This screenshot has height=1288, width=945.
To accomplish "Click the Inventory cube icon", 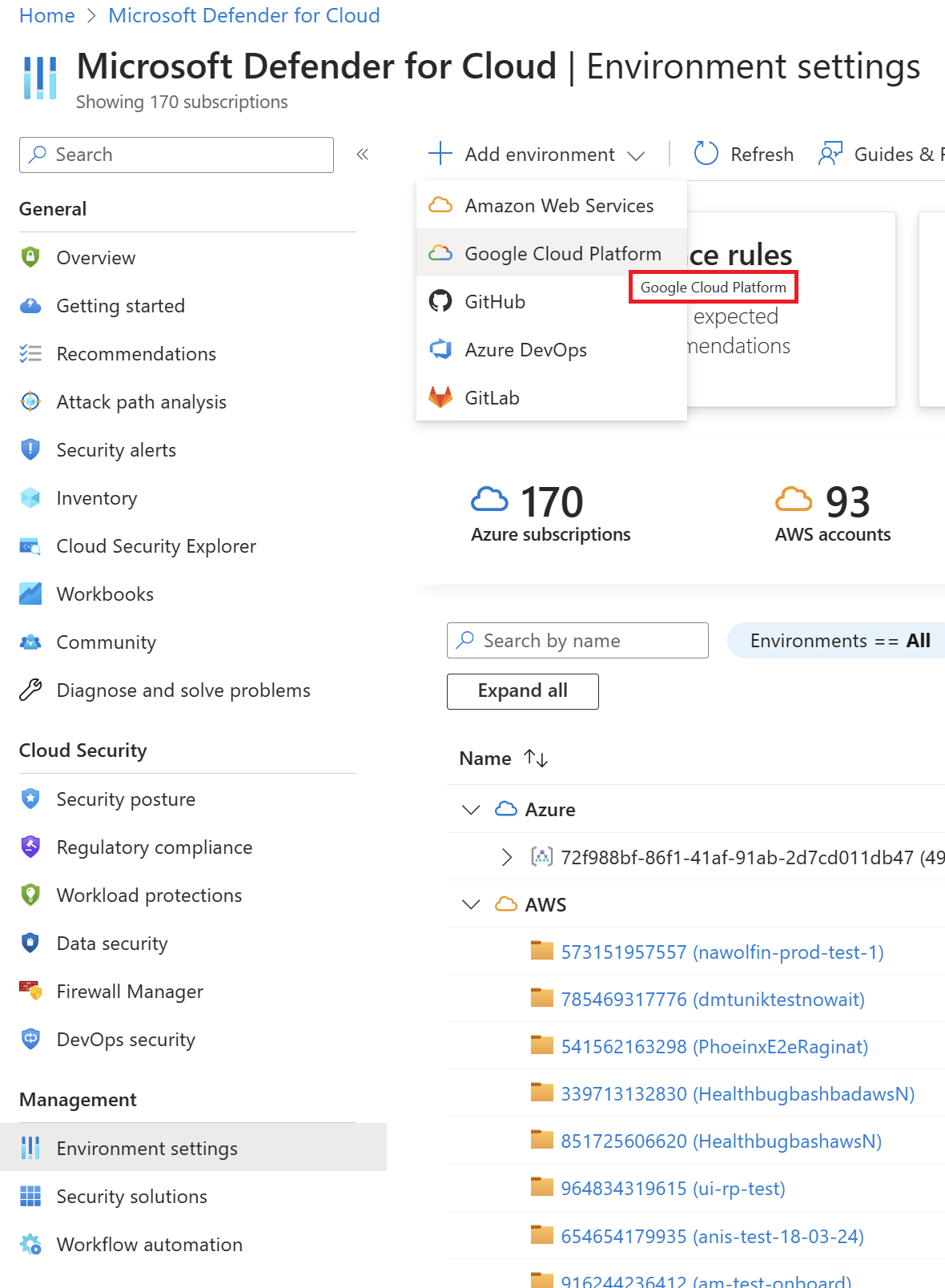I will point(30,497).
